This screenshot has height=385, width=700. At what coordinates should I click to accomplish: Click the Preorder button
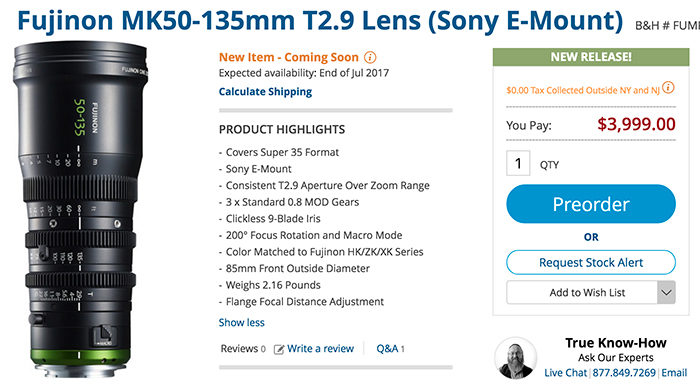(x=591, y=204)
